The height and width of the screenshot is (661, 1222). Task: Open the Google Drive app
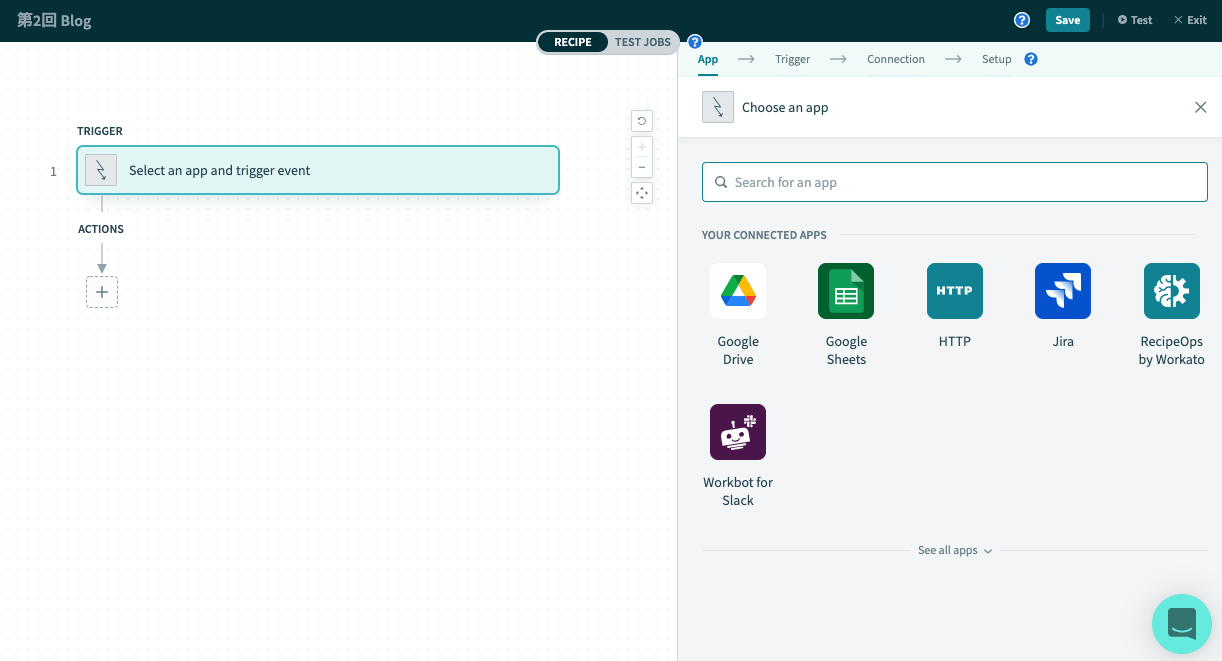[x=738, y=291]
